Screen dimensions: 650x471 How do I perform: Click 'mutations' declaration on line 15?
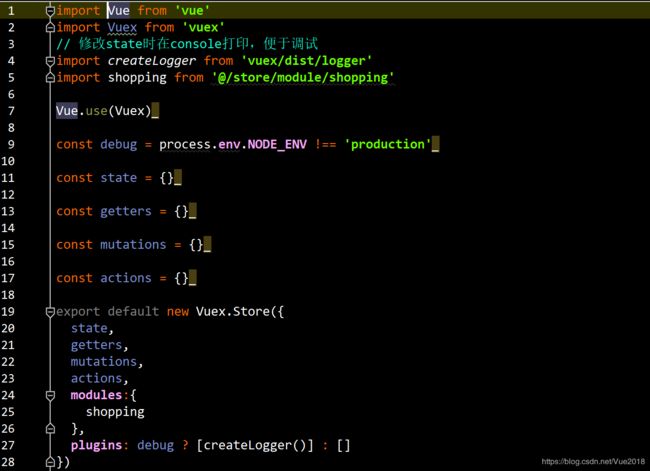133,245
